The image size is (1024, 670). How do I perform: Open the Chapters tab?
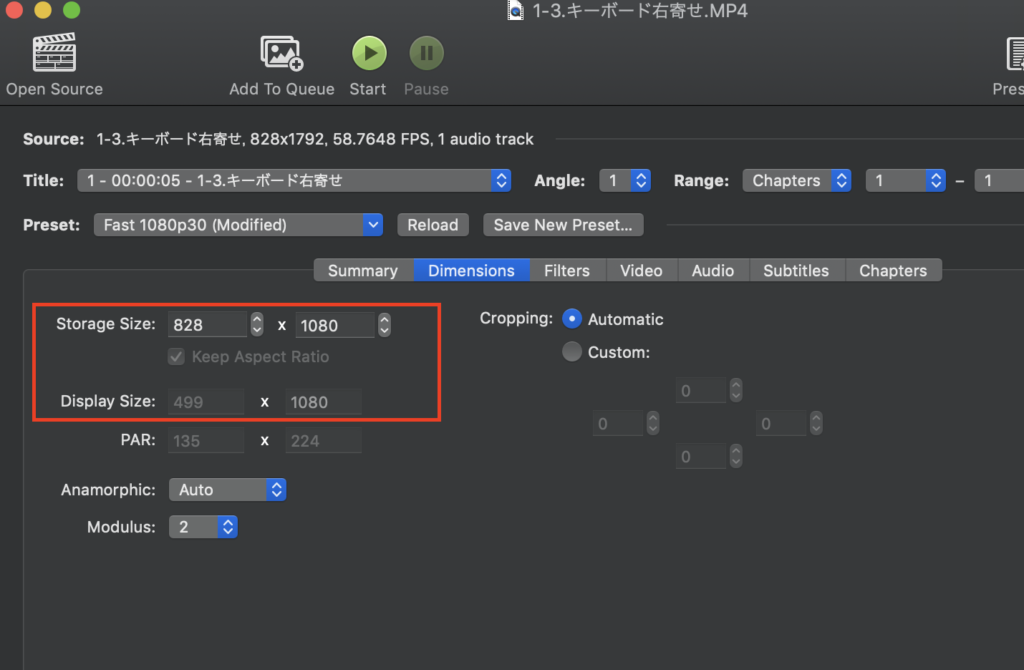[x=893, y=270]
